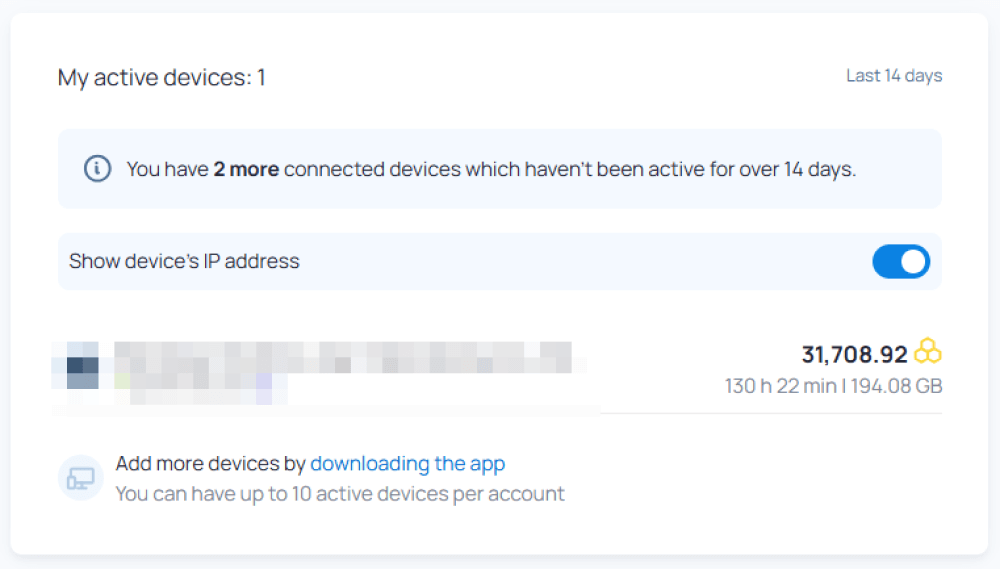
Task: Open the "downloading the app" link
Action: click(x=407, y=464)
